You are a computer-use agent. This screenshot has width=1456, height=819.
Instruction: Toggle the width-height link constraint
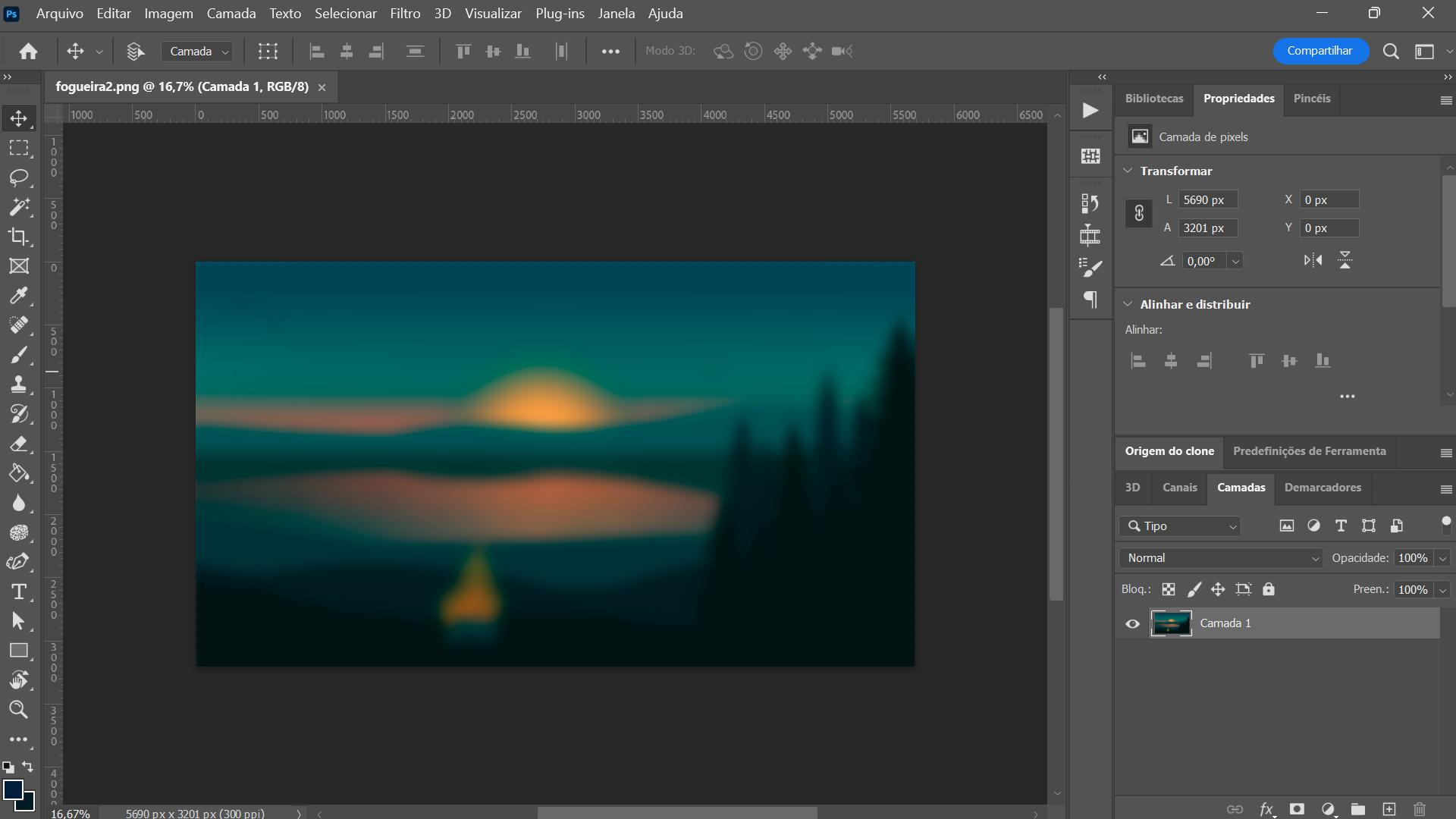pos(1138,214)
